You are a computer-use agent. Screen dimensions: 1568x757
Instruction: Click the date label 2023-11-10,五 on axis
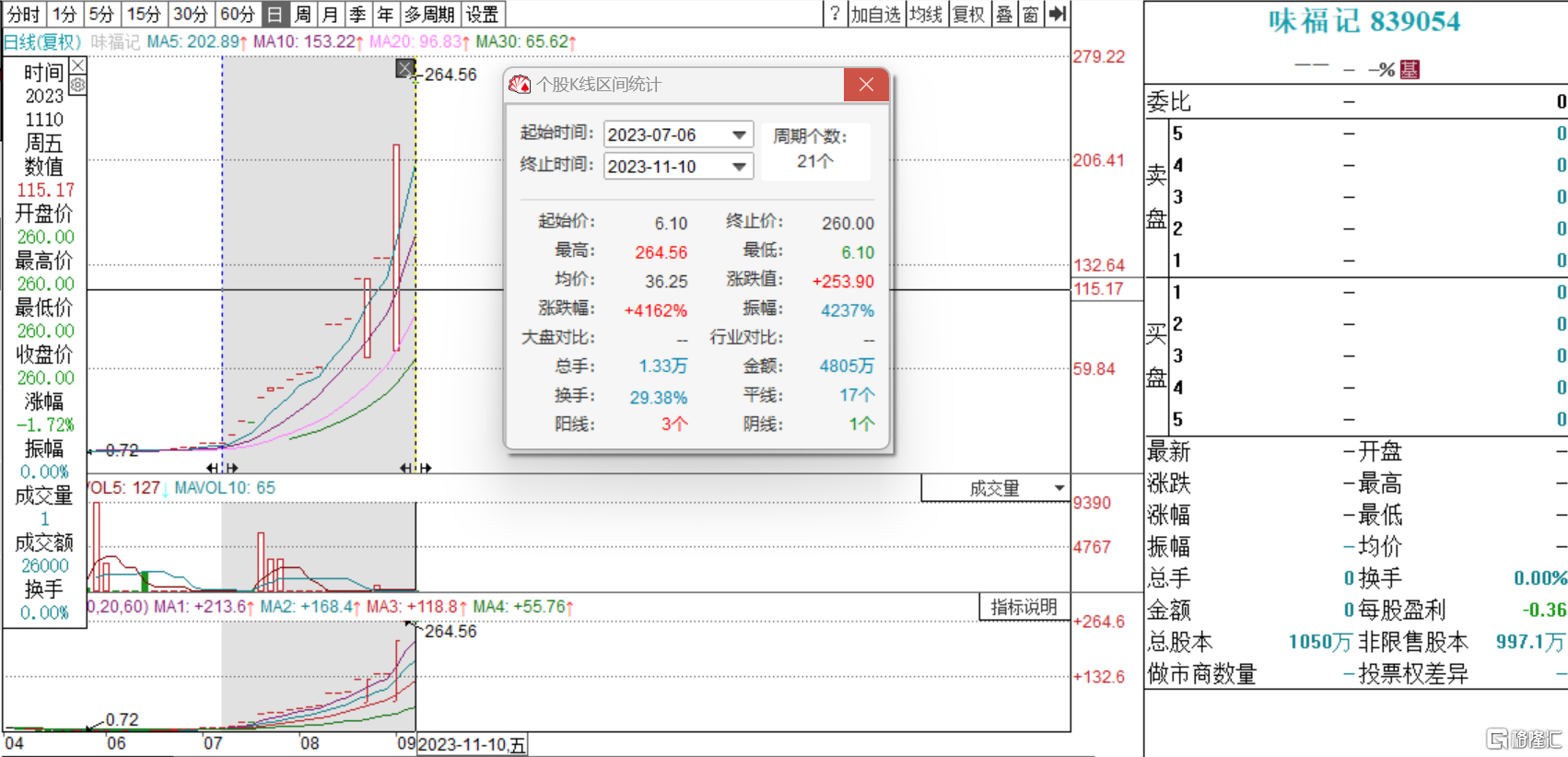tap(472, 745)
